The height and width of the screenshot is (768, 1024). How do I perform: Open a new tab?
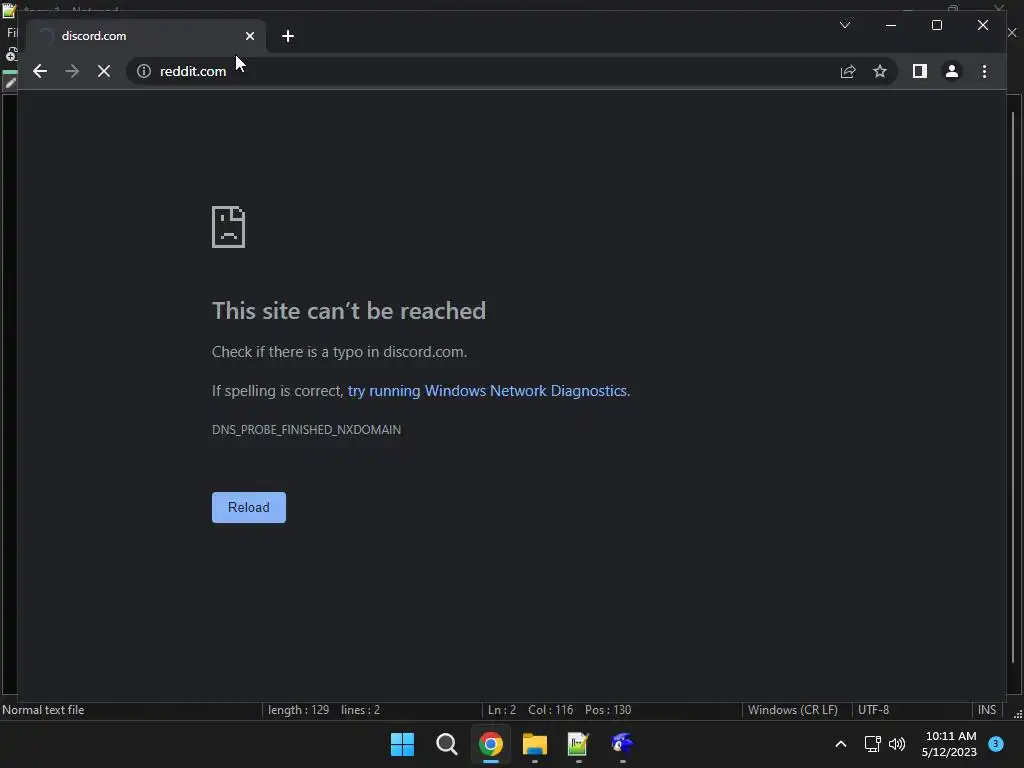coord(288,36)
